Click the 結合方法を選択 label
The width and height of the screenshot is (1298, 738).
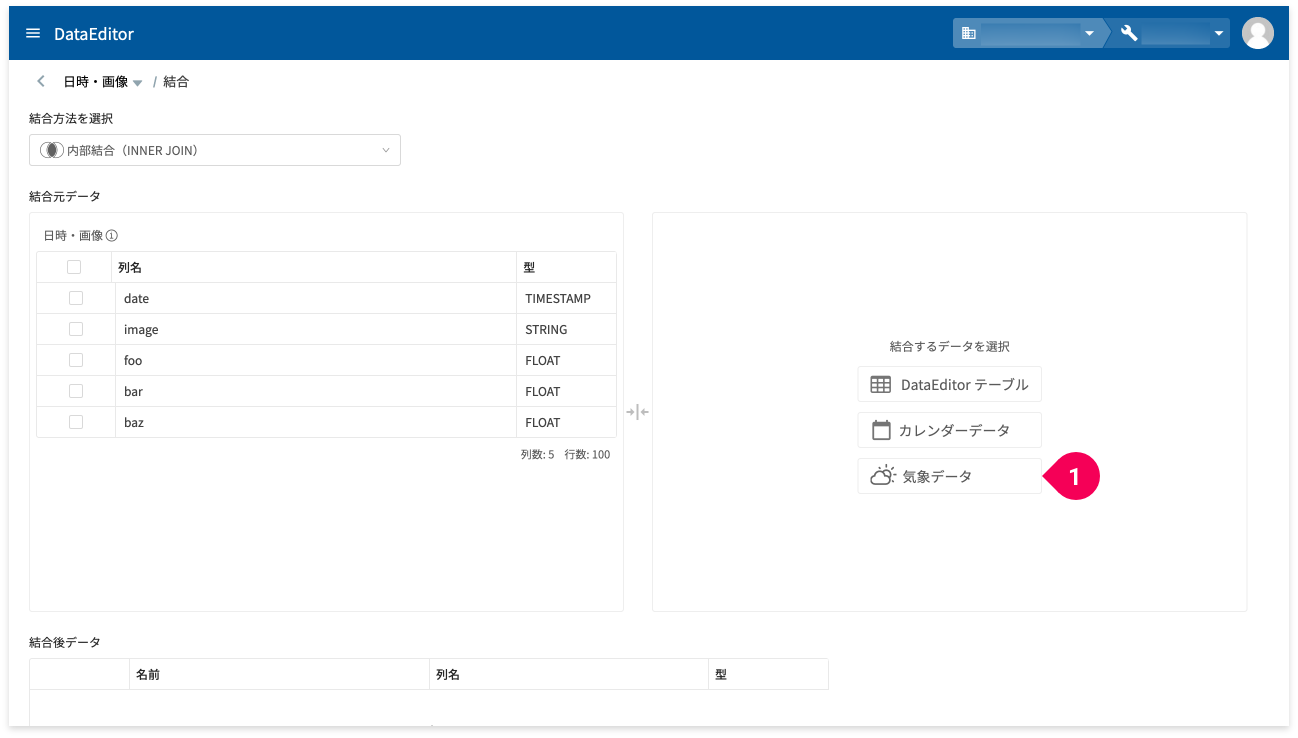71,118
